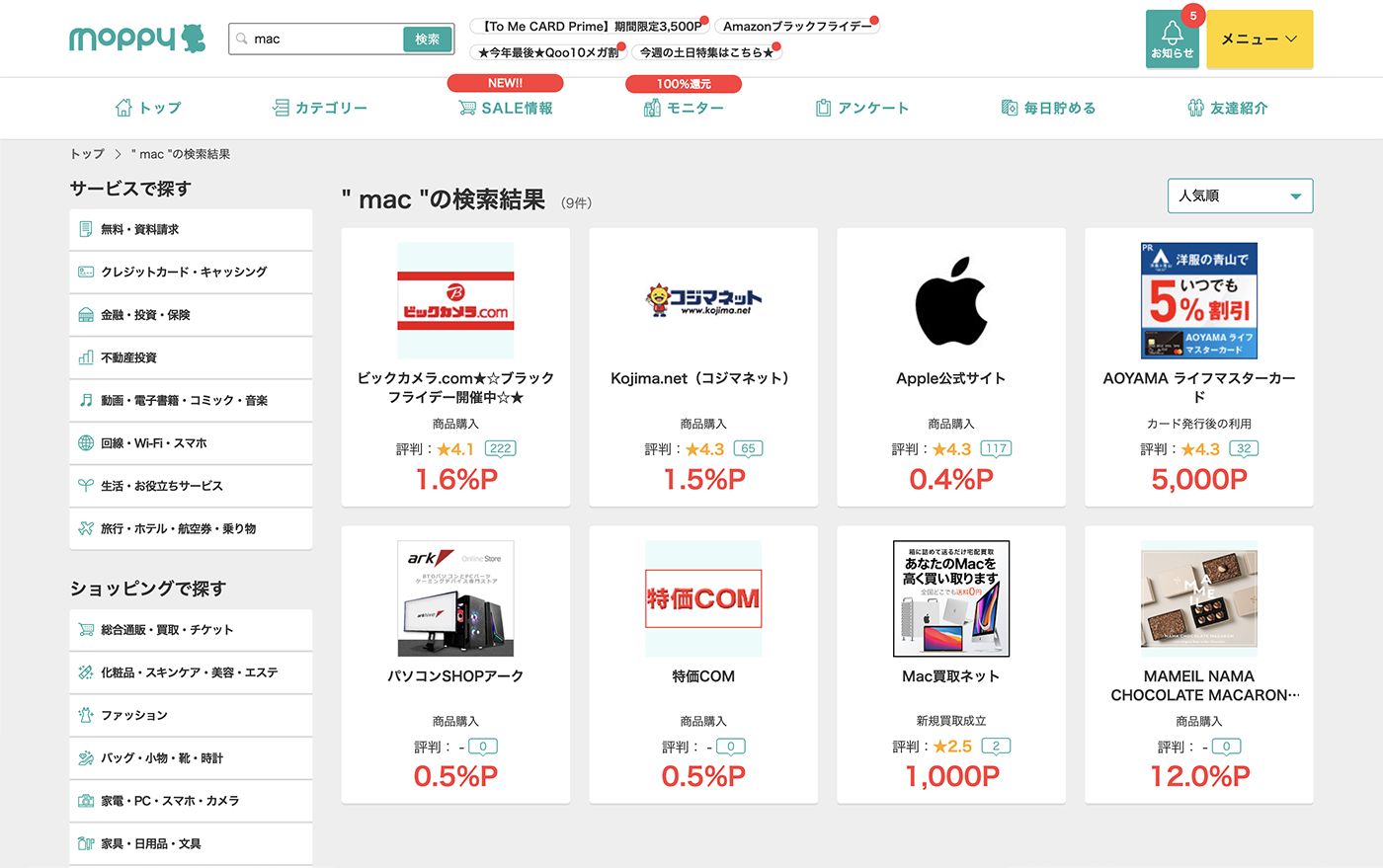This screenshot has height=868, width=1383.
Task: Open the Apple logo thumbnail
Action: tap(951, 300)
